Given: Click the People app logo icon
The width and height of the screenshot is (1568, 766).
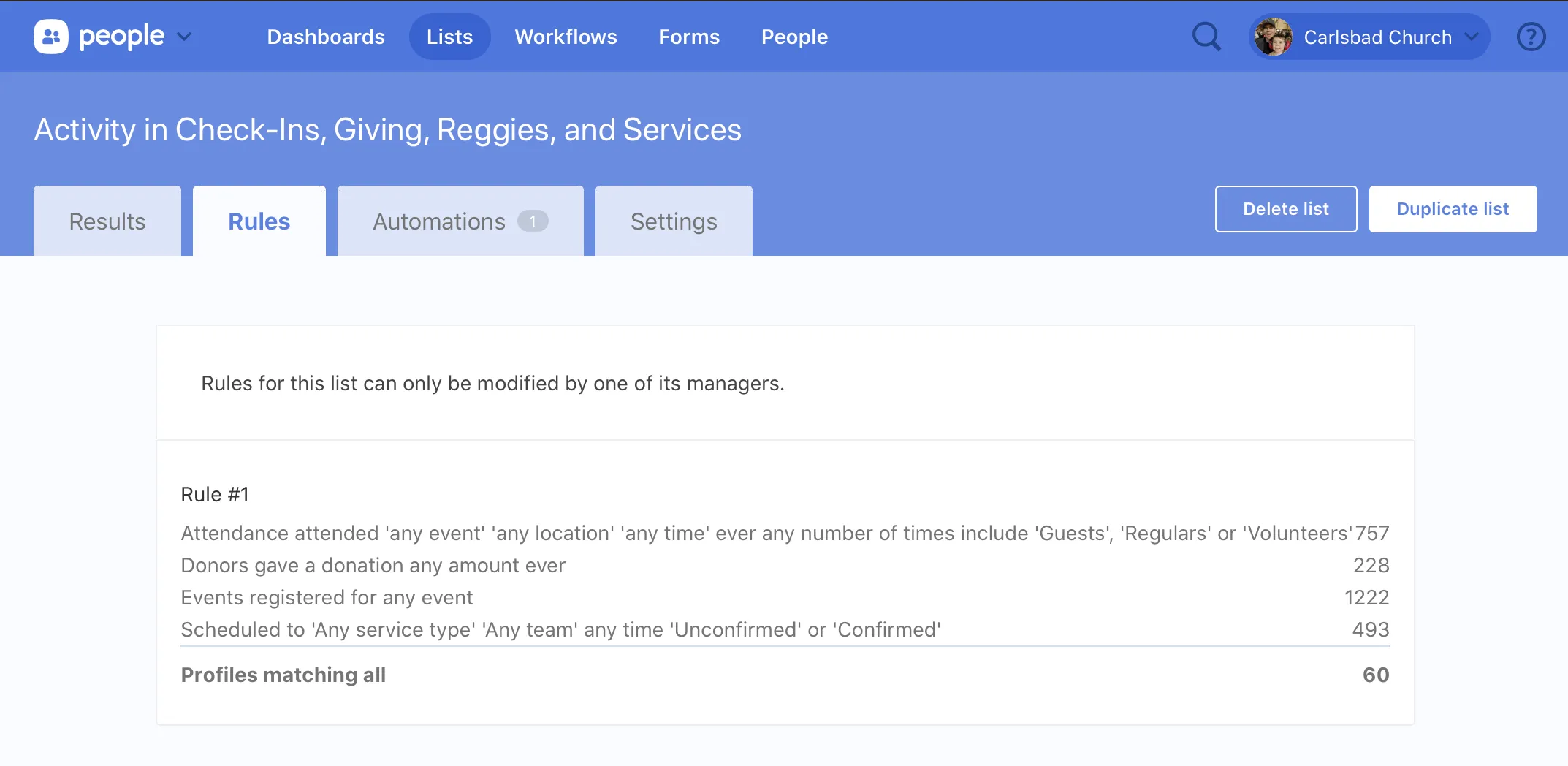Looking at the screenshot, I should tap(50, 37).
